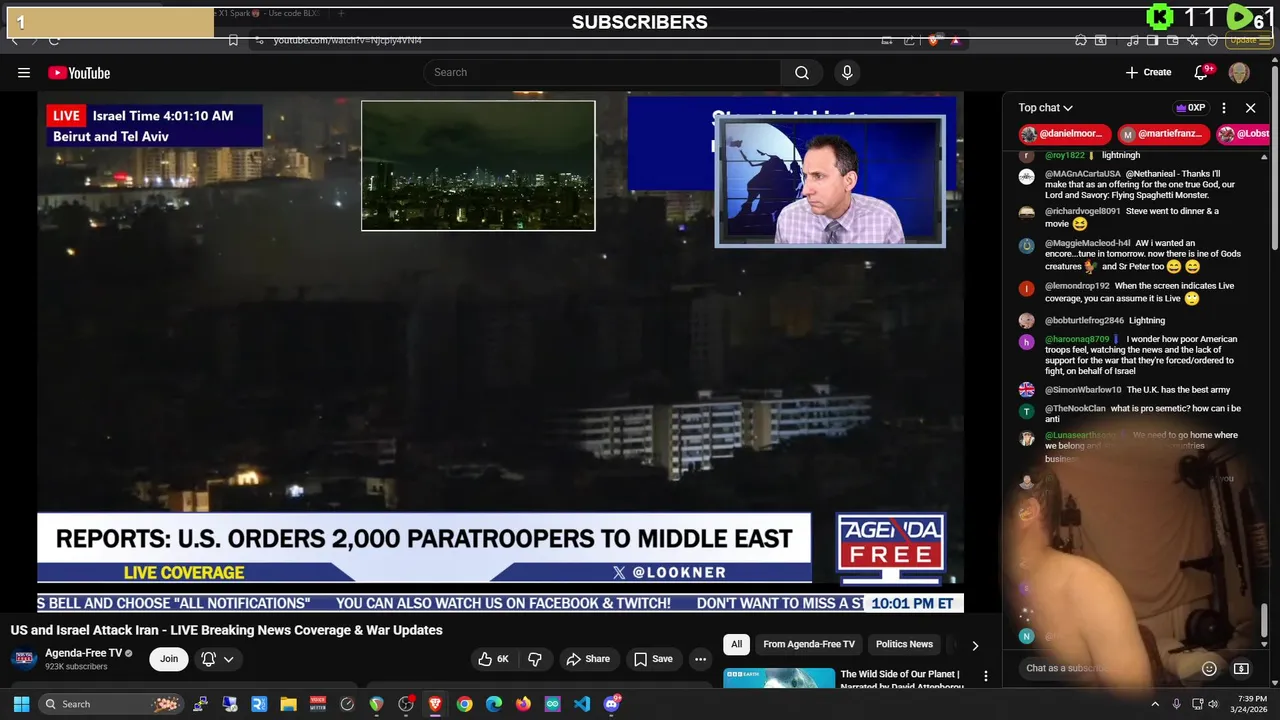Open File Explorer from the taskbar
The image size is (1280, 720).
pyautogui.click(x=288, y=704)
